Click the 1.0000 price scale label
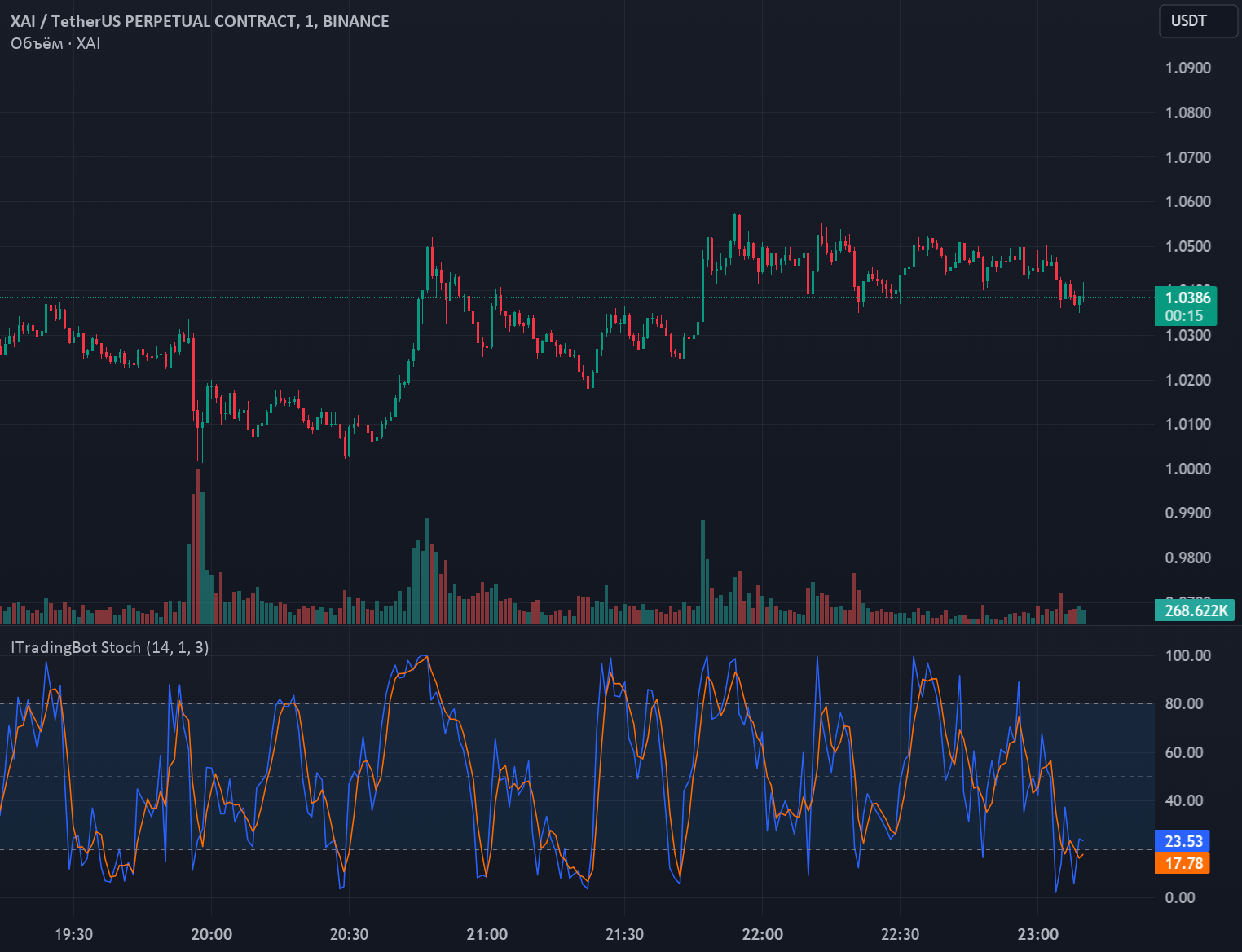 point(1188,469)
